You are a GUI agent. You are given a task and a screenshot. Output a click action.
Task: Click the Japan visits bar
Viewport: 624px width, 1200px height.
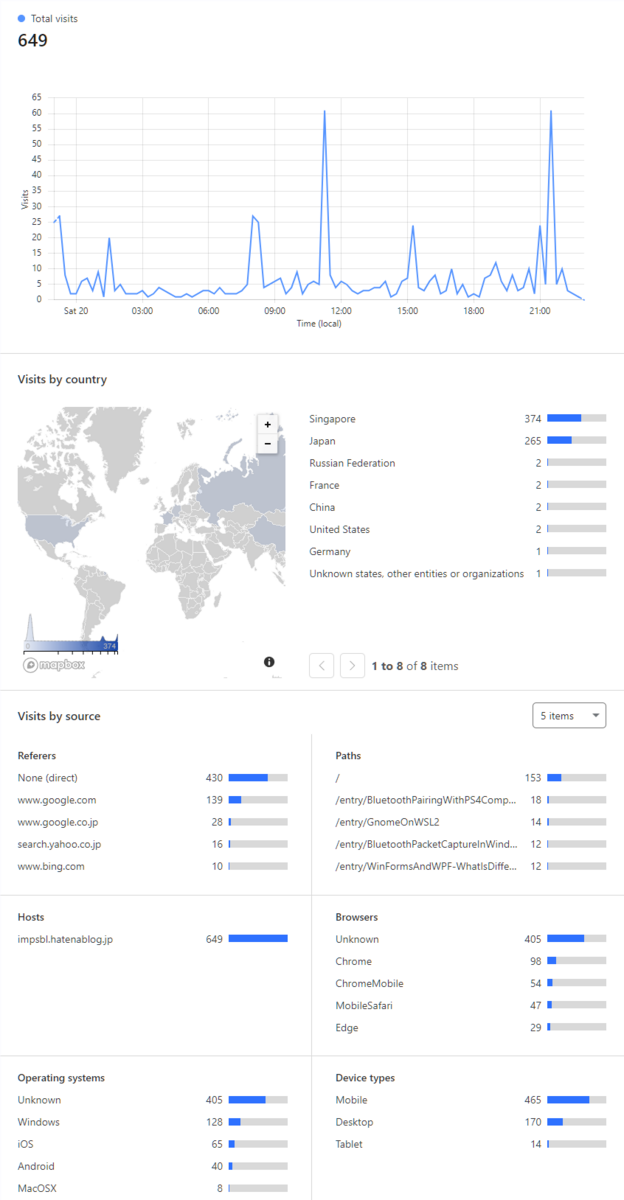(x=576, y=441)
